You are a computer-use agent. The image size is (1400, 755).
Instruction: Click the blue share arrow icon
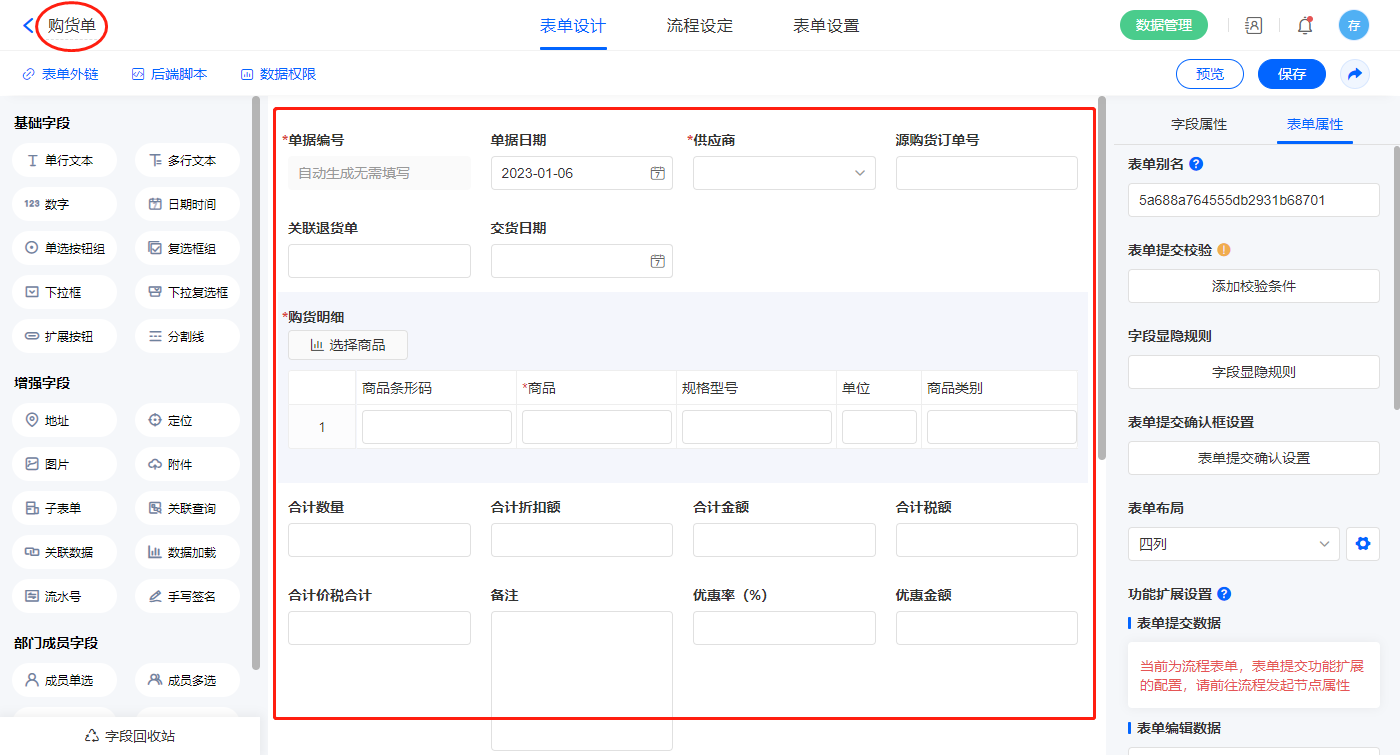click(x=1355, y=74)
